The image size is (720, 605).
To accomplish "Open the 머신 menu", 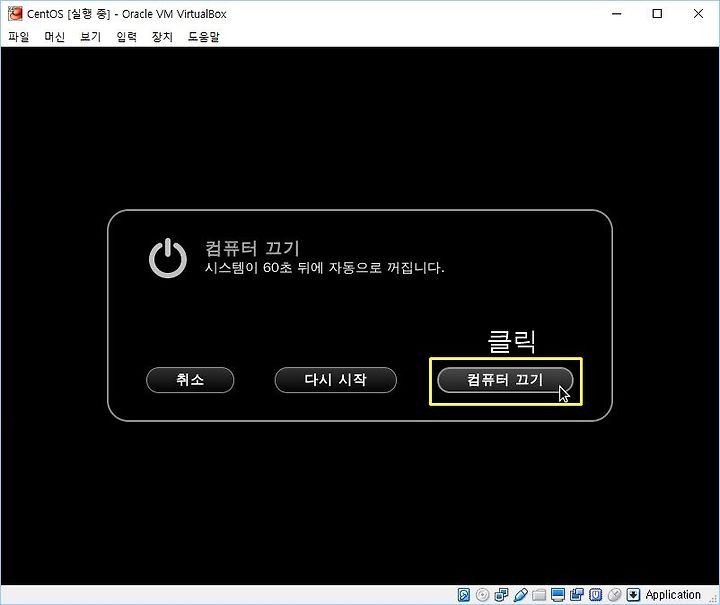I will 55,37.
